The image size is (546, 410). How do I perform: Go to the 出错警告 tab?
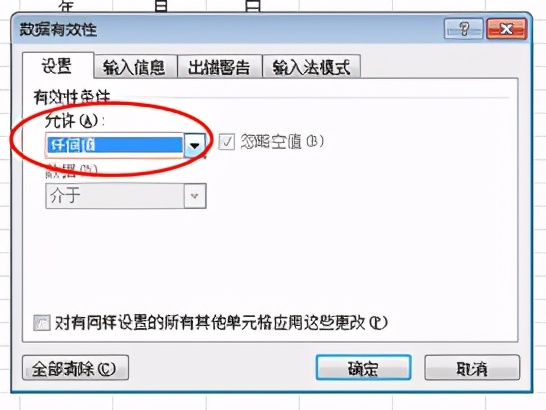tap(220, 67)
